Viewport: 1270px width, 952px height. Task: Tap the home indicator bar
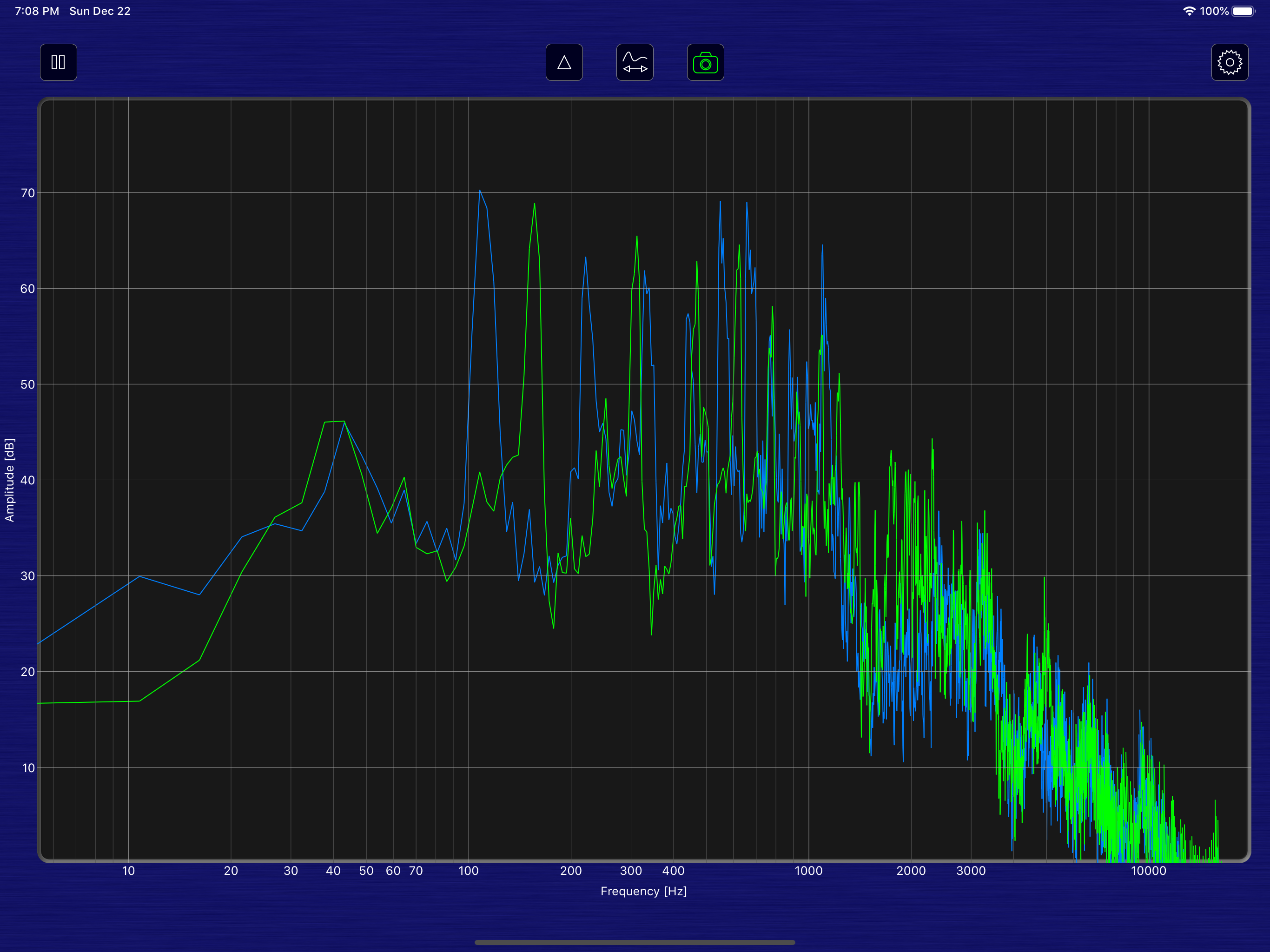pos(635,942)
